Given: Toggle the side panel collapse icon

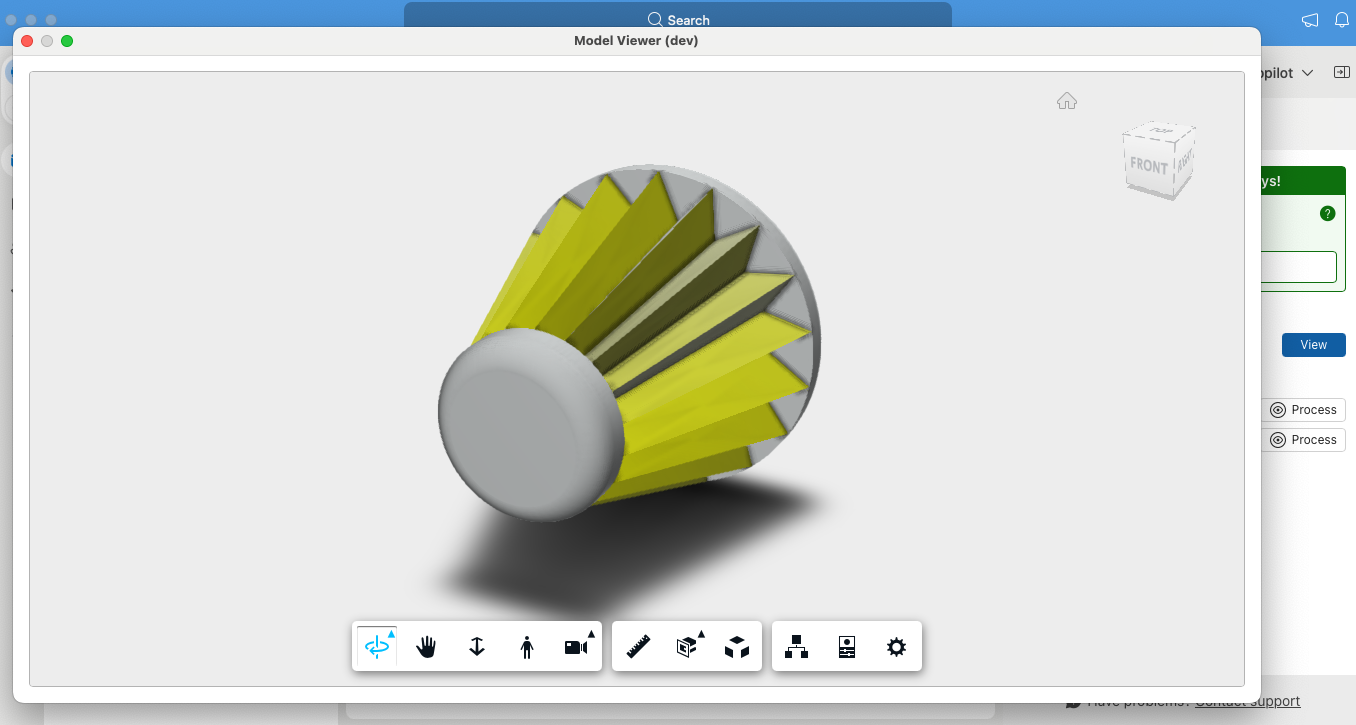Looking at the screenshot, I should [1341, 72].
